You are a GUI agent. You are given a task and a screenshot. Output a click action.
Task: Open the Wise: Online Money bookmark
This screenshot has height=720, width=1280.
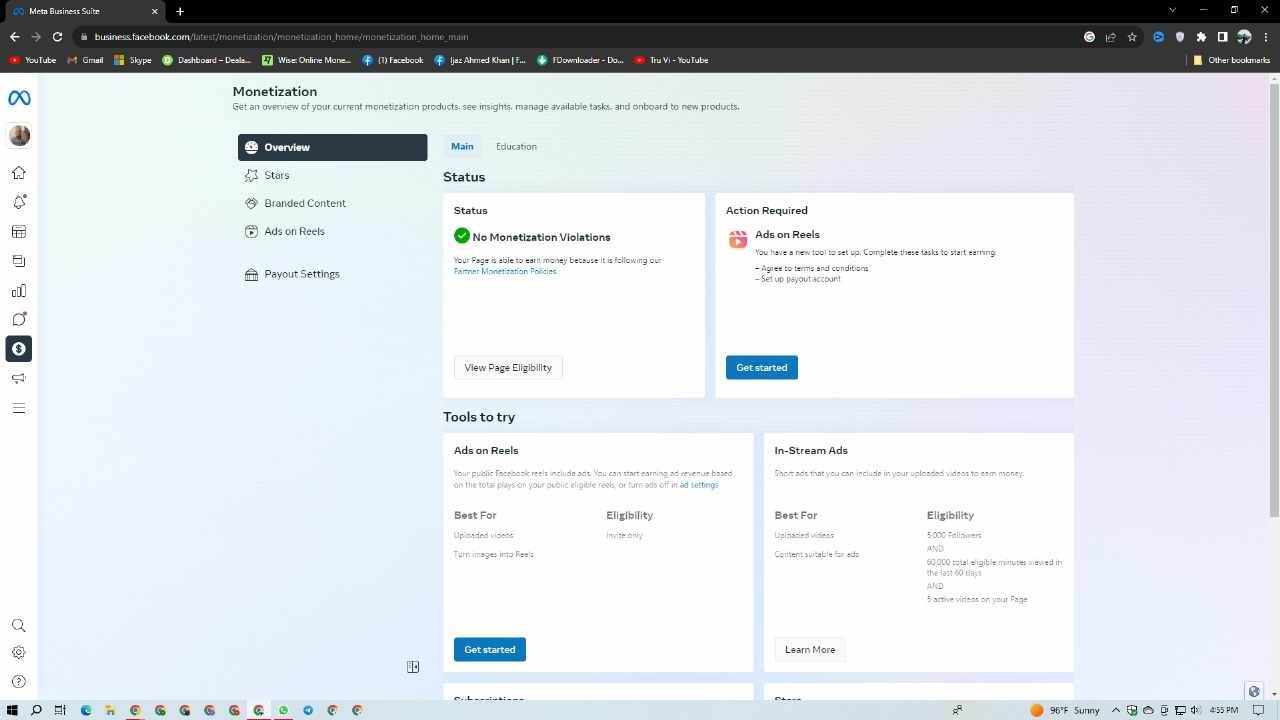(306, 60)
